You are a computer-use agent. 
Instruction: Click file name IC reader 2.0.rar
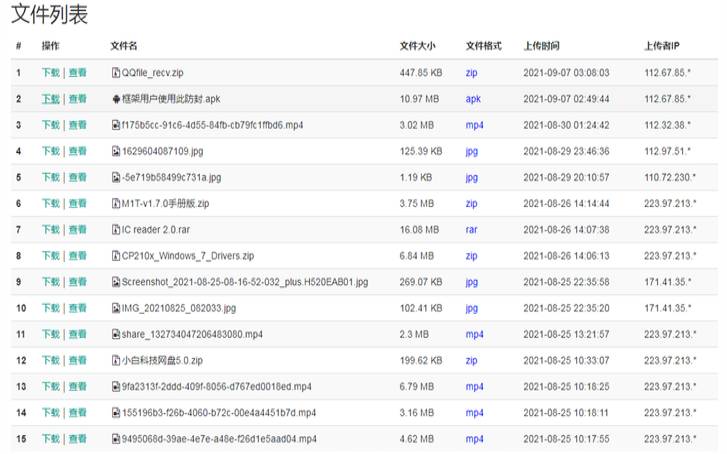[x=156, y=230]
